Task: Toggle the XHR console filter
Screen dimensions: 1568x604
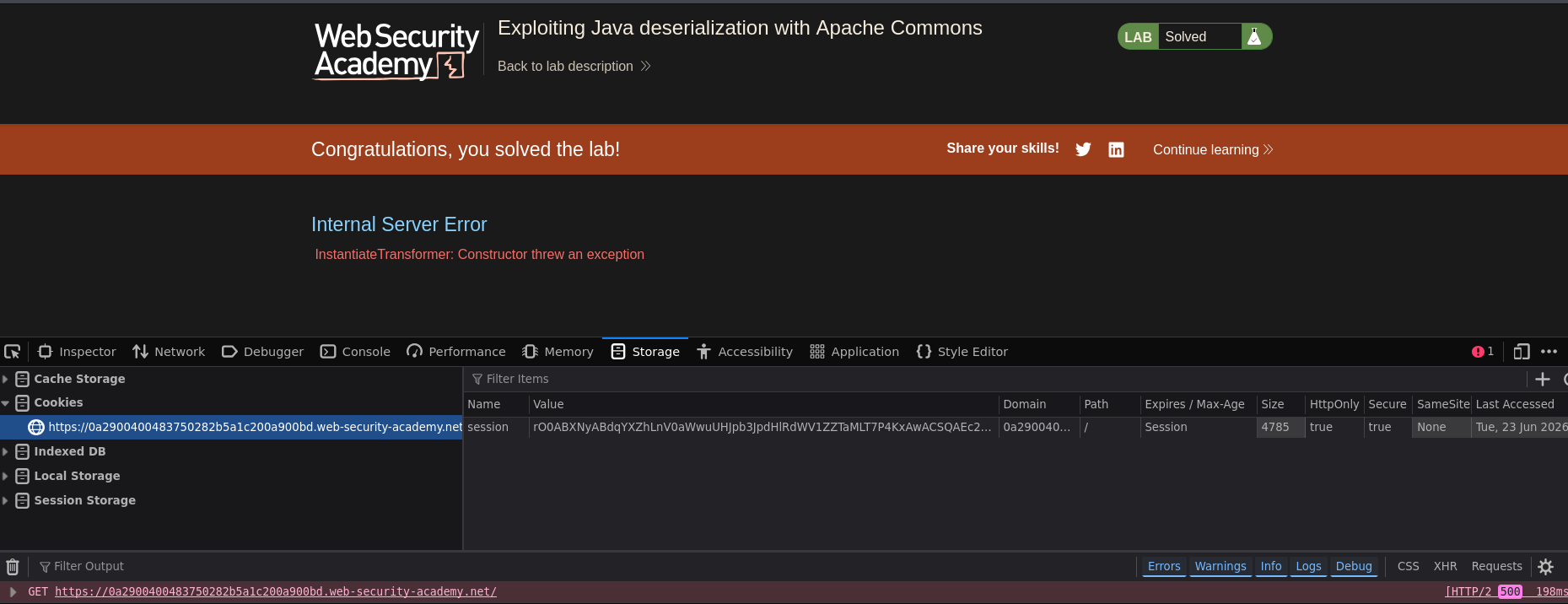Action: [1445, 567]
